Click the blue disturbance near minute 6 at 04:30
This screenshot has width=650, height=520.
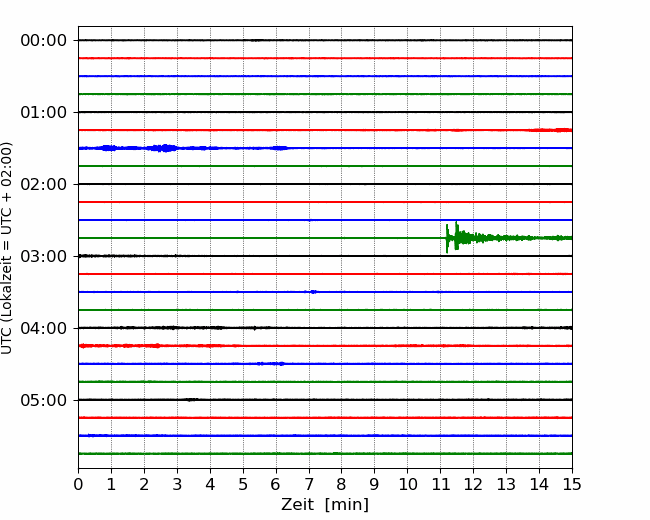pyautogui.click(x=271, y=364)
